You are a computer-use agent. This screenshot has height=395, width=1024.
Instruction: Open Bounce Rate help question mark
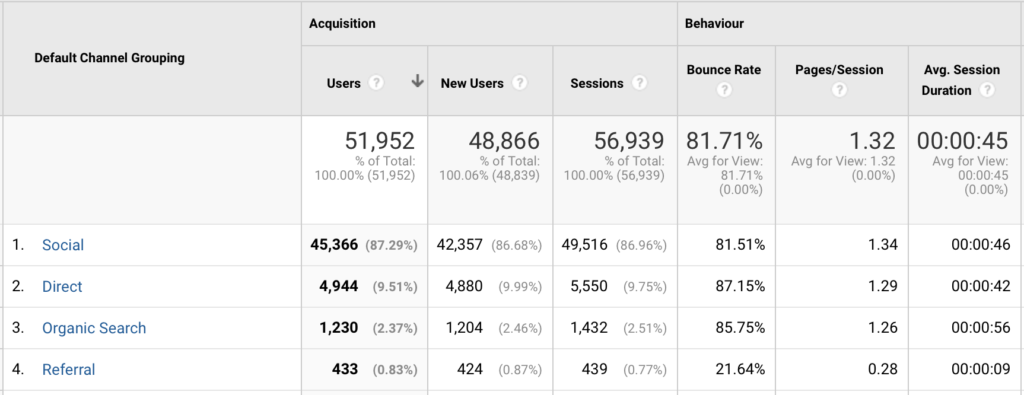[x=724, y=90]
